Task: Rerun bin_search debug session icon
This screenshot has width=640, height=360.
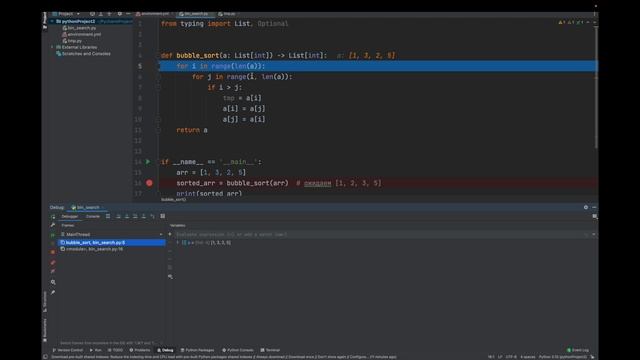Action: click(53, 216)
